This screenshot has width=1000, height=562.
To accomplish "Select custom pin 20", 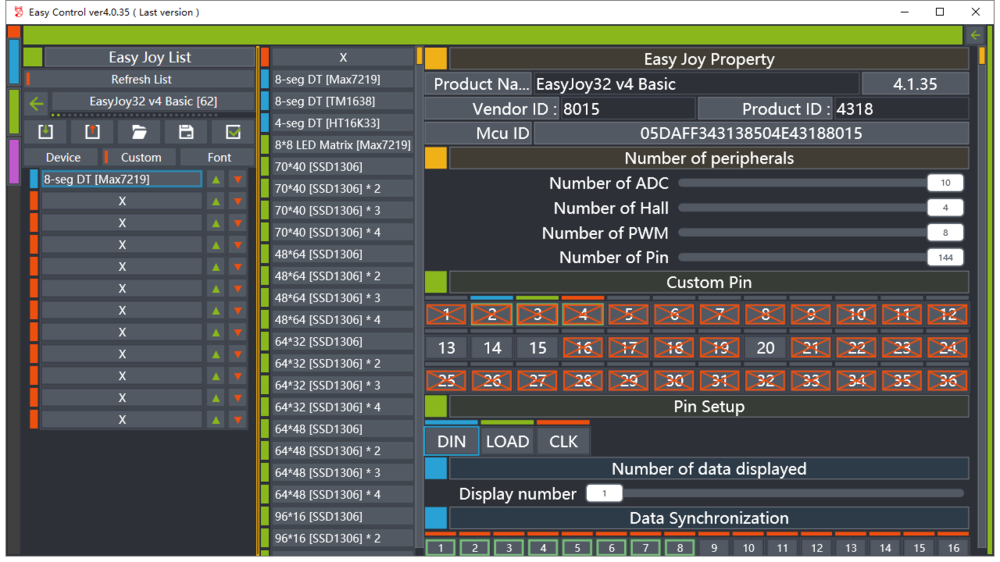I will point(765,348).
